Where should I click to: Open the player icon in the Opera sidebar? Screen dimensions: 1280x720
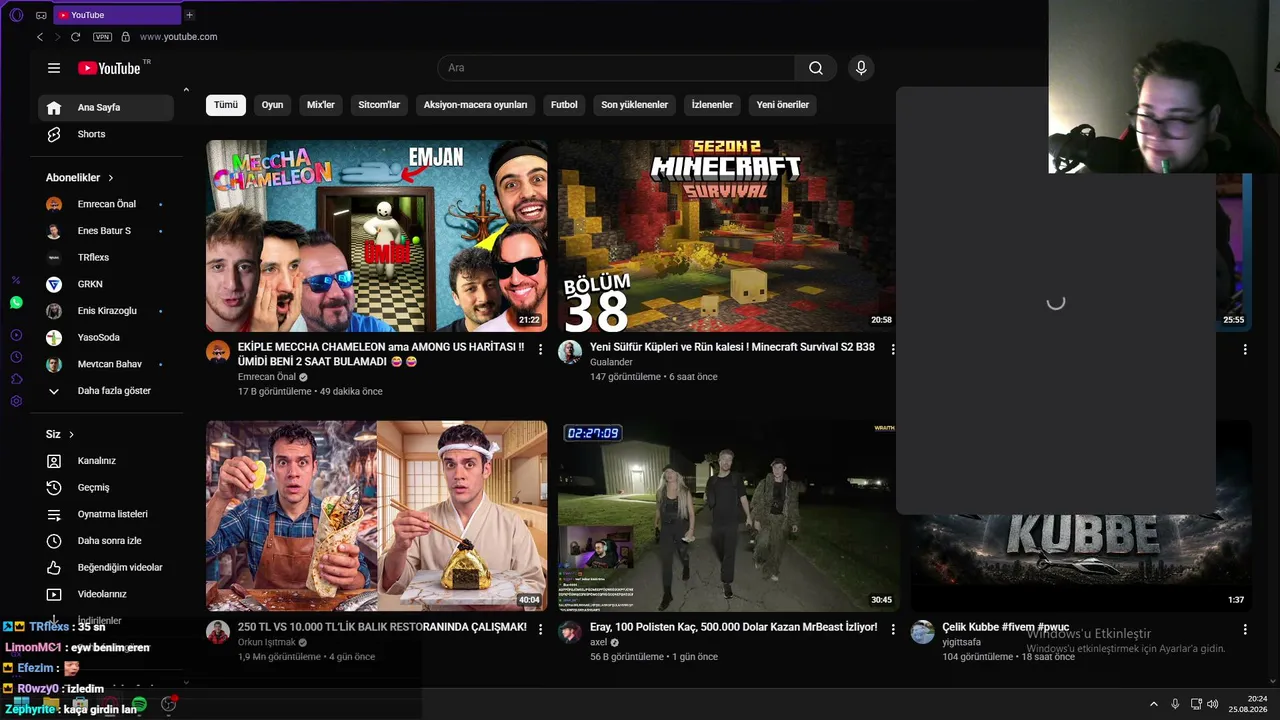(x=16, y=335)
